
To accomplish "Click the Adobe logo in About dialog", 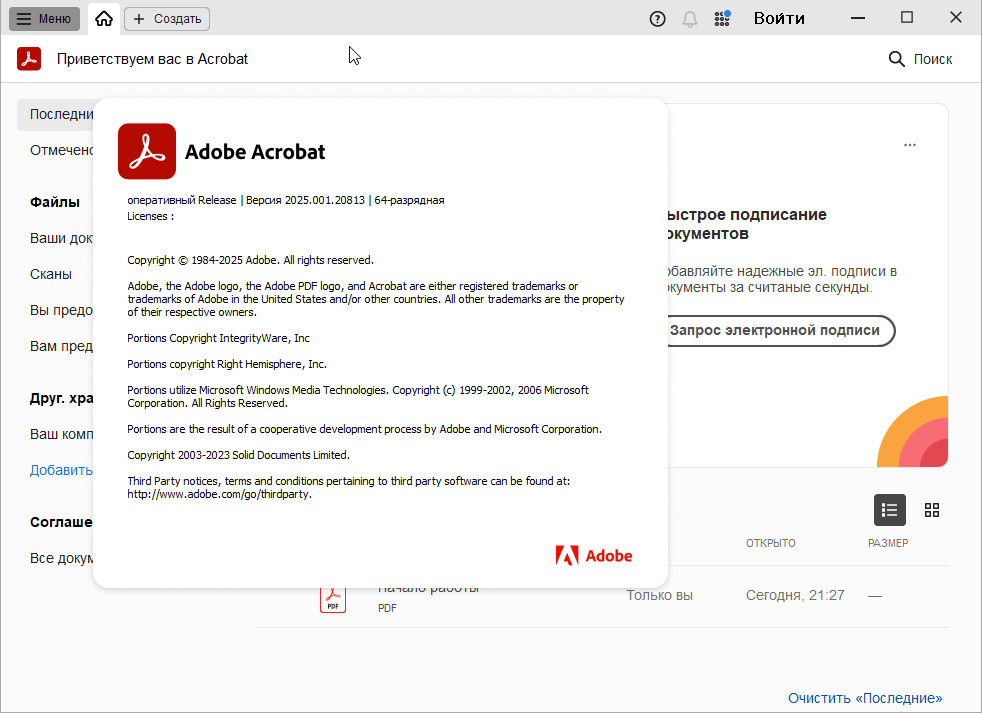I will pyautogui.click(x=594, y=555).
